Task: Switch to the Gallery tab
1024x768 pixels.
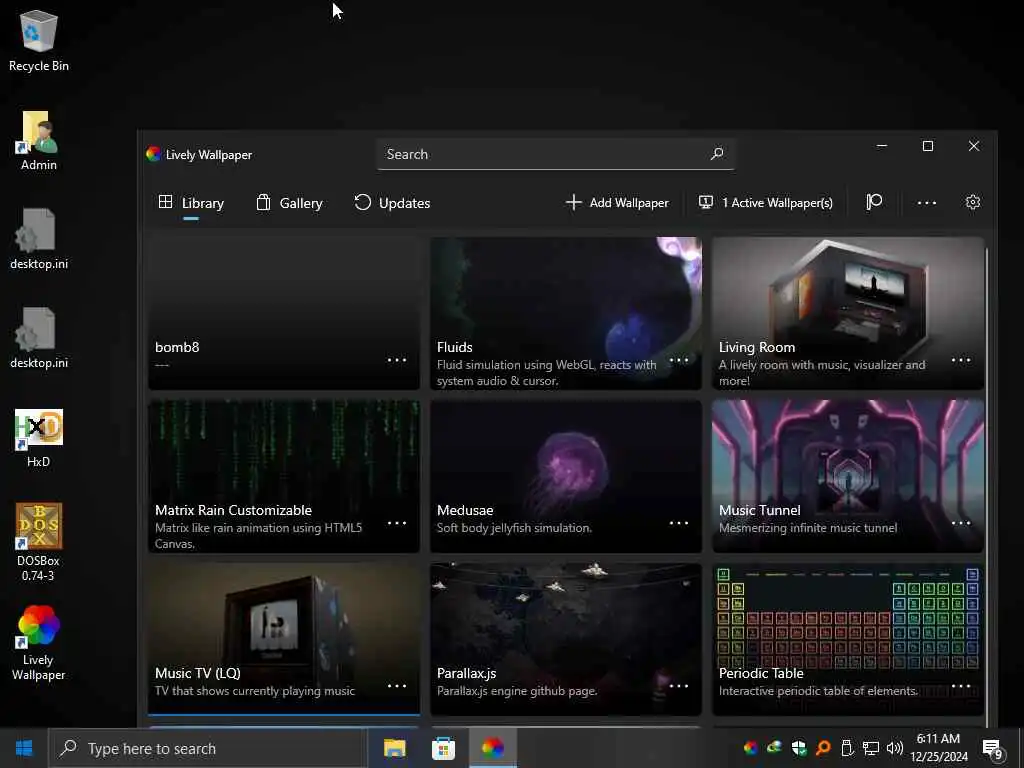Action: click(x=289, y=203)
